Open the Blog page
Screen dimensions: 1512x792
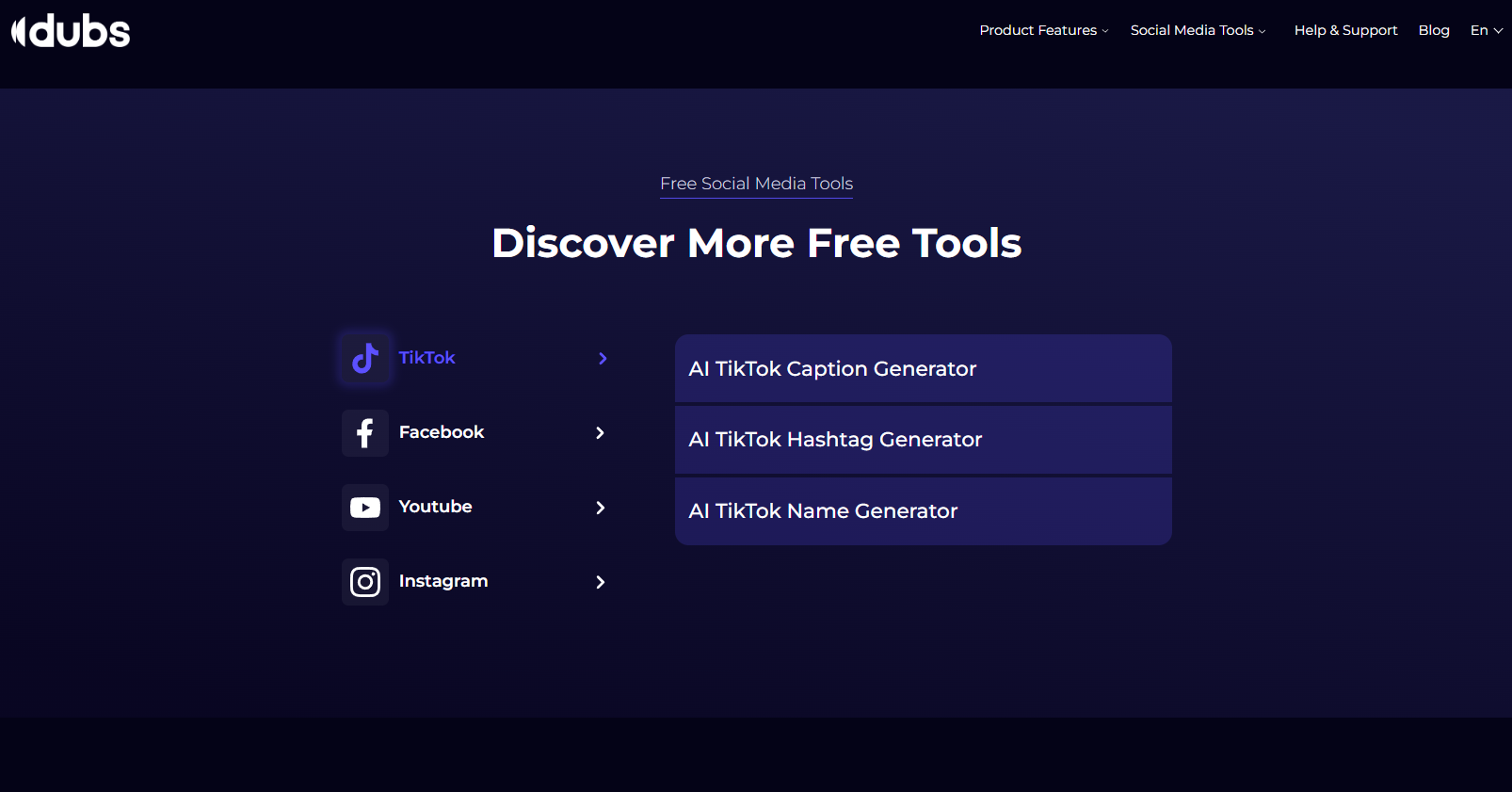click(x=1434, y=30)
